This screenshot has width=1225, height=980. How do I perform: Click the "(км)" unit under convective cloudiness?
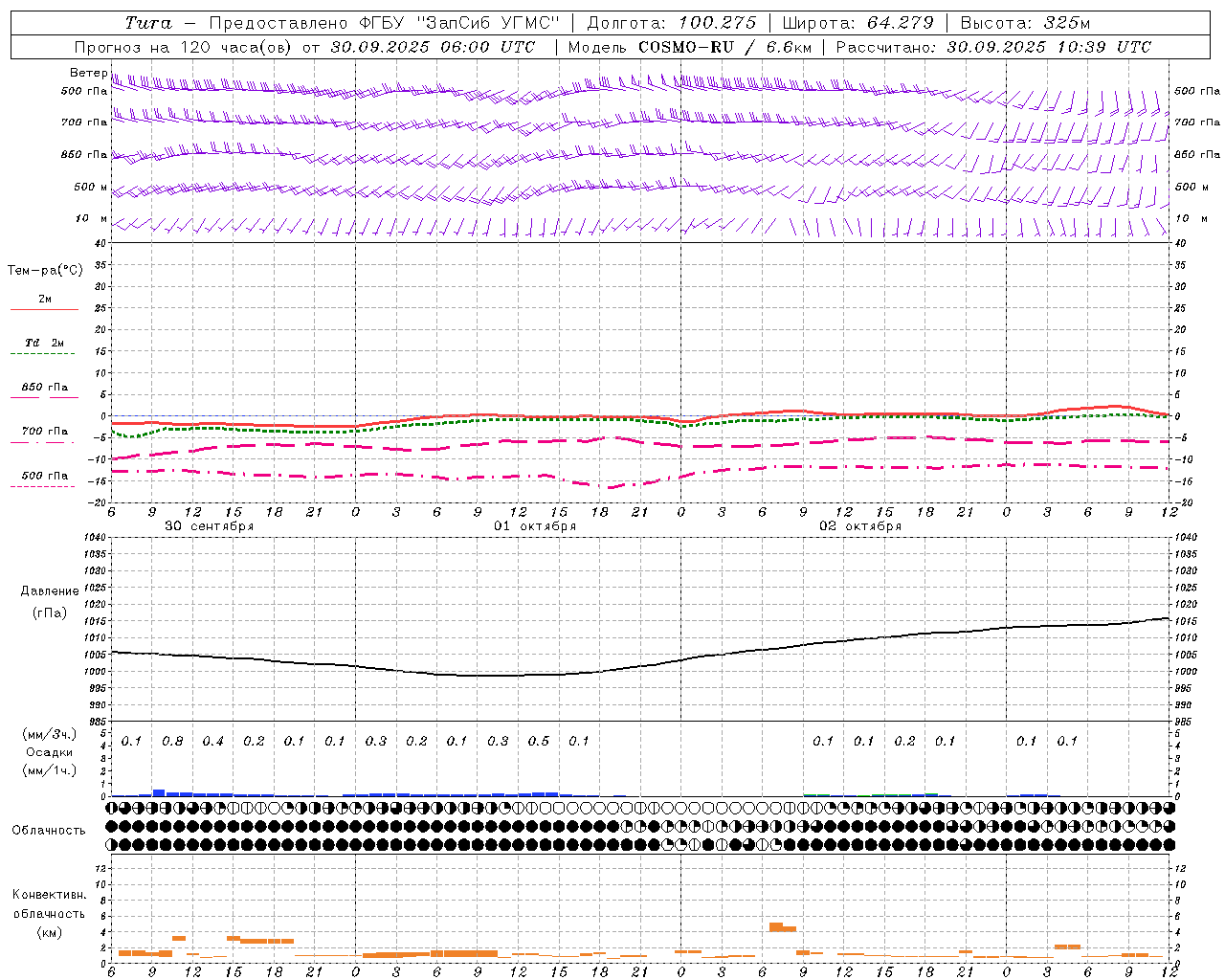pos(49,932)
